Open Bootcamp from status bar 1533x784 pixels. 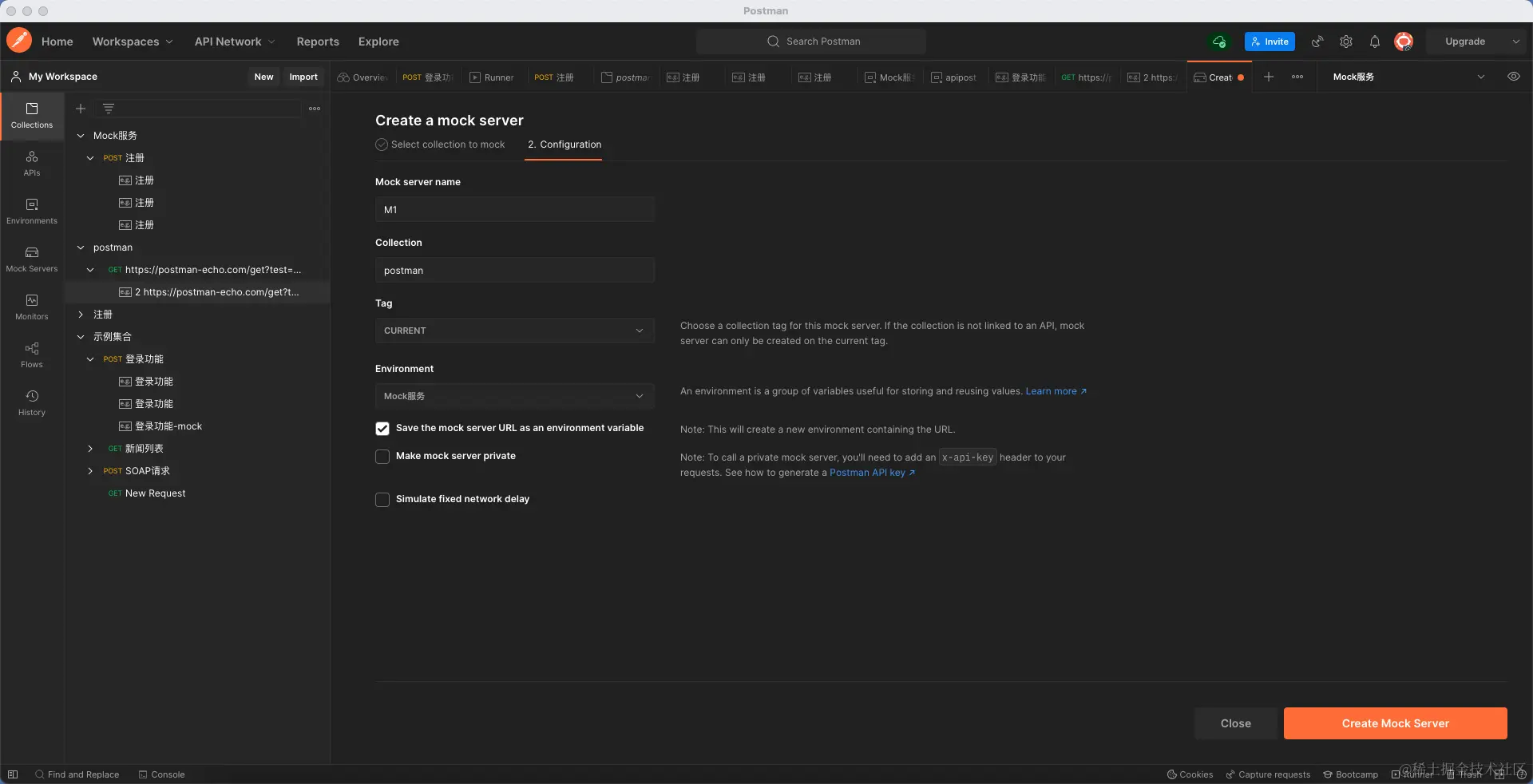(x=1350, y=774)
